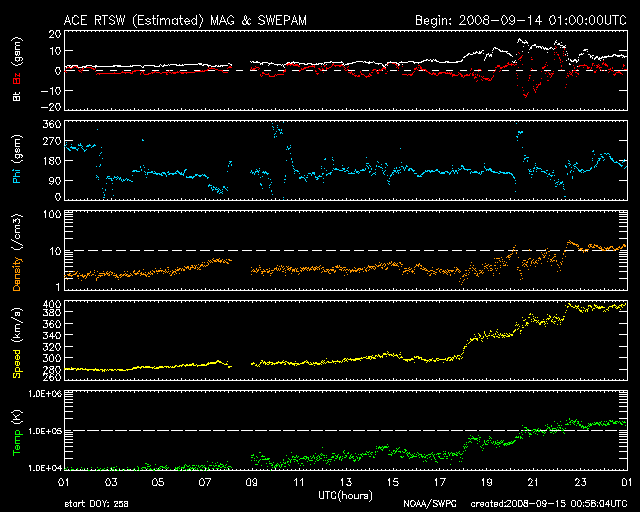
Task: Click the 21 hour tick label
Action: [x=533, y=483]
